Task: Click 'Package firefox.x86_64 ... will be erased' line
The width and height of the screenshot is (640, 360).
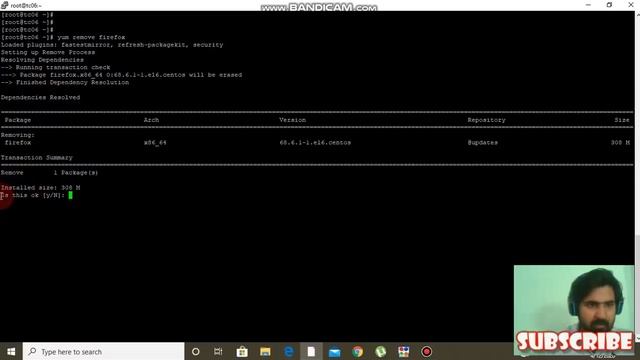Action: pos(121,75)
